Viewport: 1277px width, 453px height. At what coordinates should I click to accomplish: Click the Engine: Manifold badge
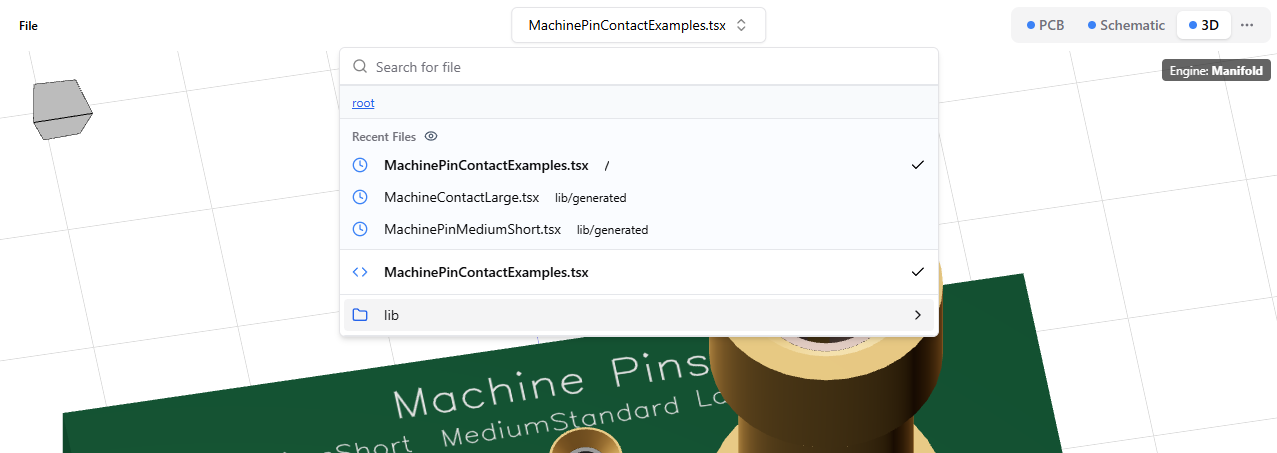click(1216, 71)
